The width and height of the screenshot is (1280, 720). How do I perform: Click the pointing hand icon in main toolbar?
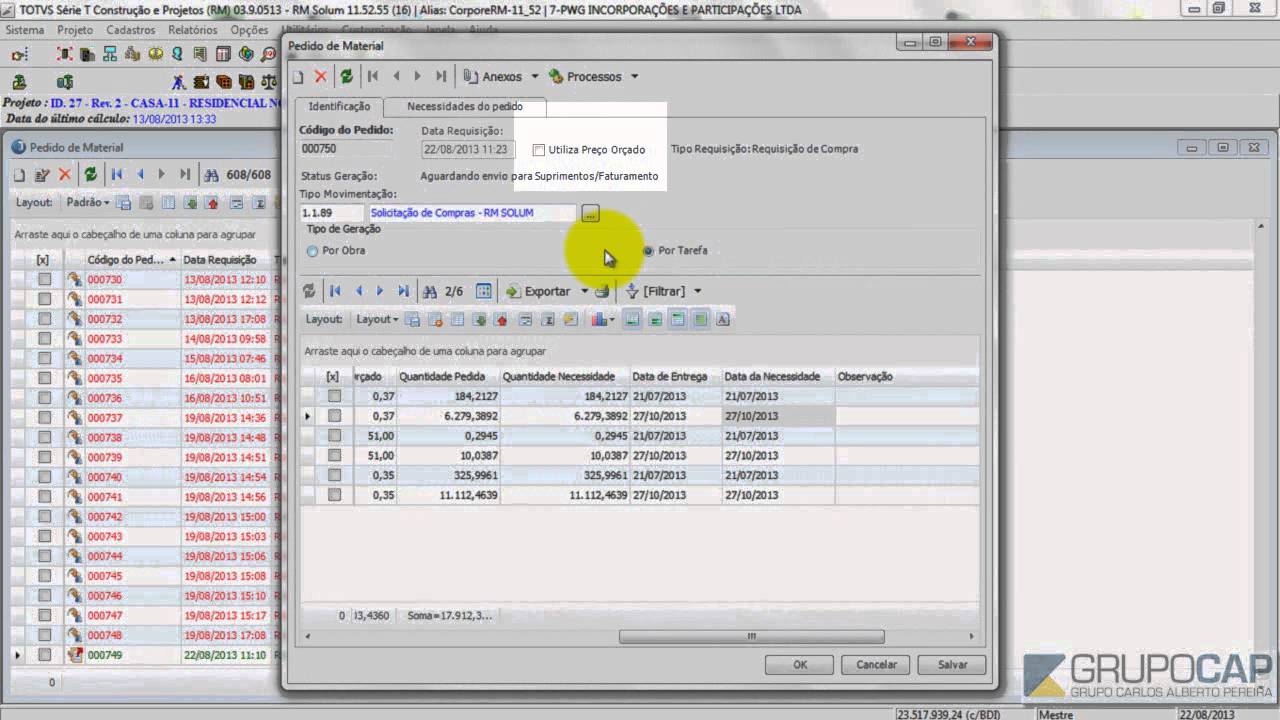point(19,55)
